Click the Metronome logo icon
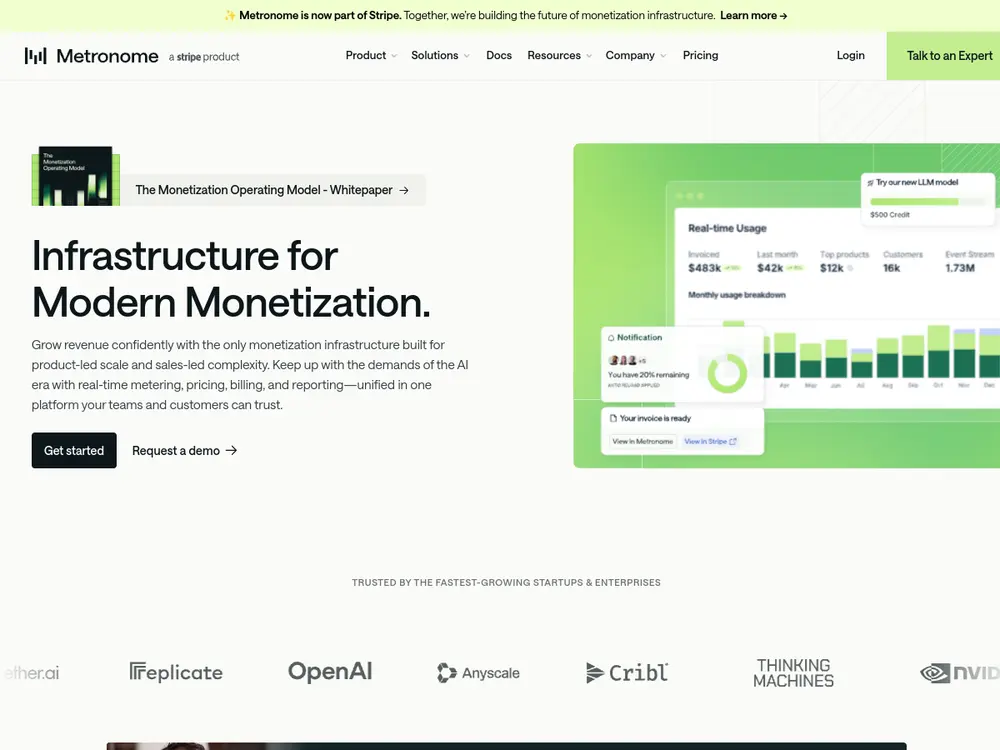 pyautogui.click(x=36, y=56)
